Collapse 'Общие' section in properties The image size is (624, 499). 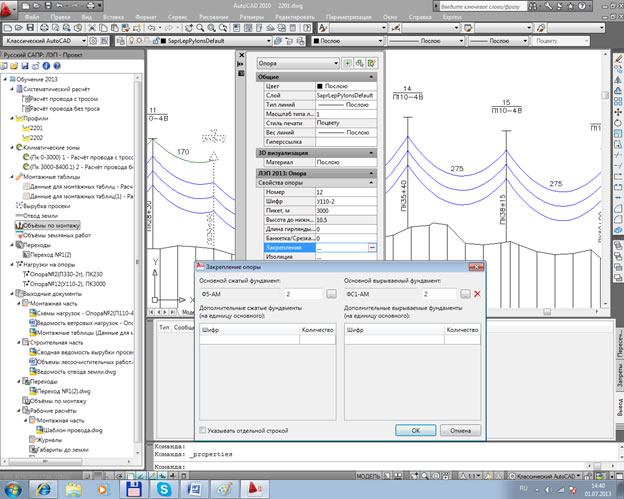point(371,77)
